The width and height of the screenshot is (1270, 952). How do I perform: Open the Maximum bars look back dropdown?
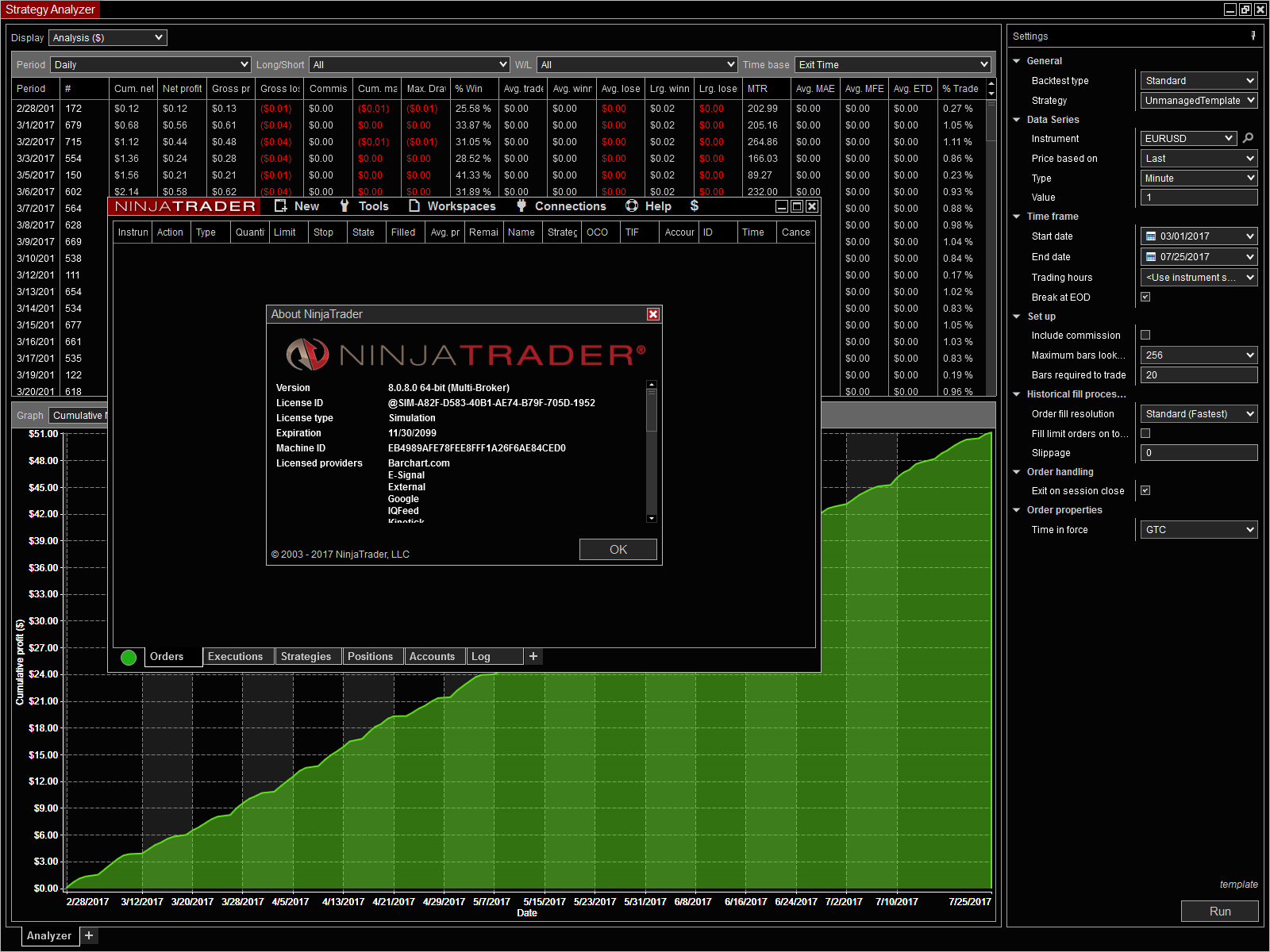click(1199, 355)
